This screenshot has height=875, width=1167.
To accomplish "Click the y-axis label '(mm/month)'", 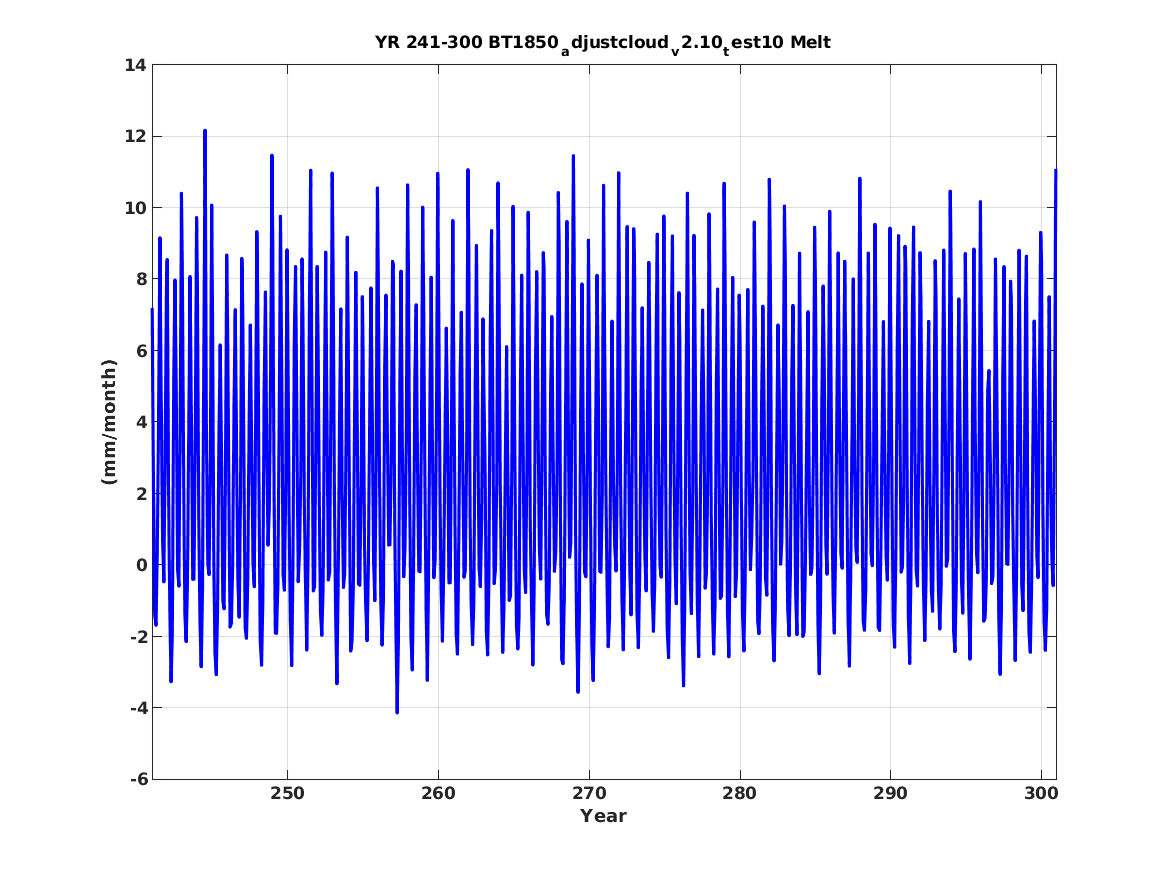I will 109,422.
